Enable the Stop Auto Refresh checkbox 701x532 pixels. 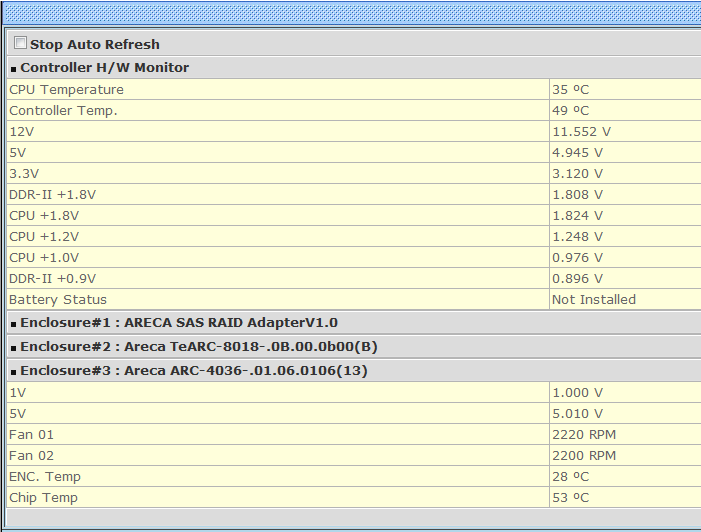[20, 44]
